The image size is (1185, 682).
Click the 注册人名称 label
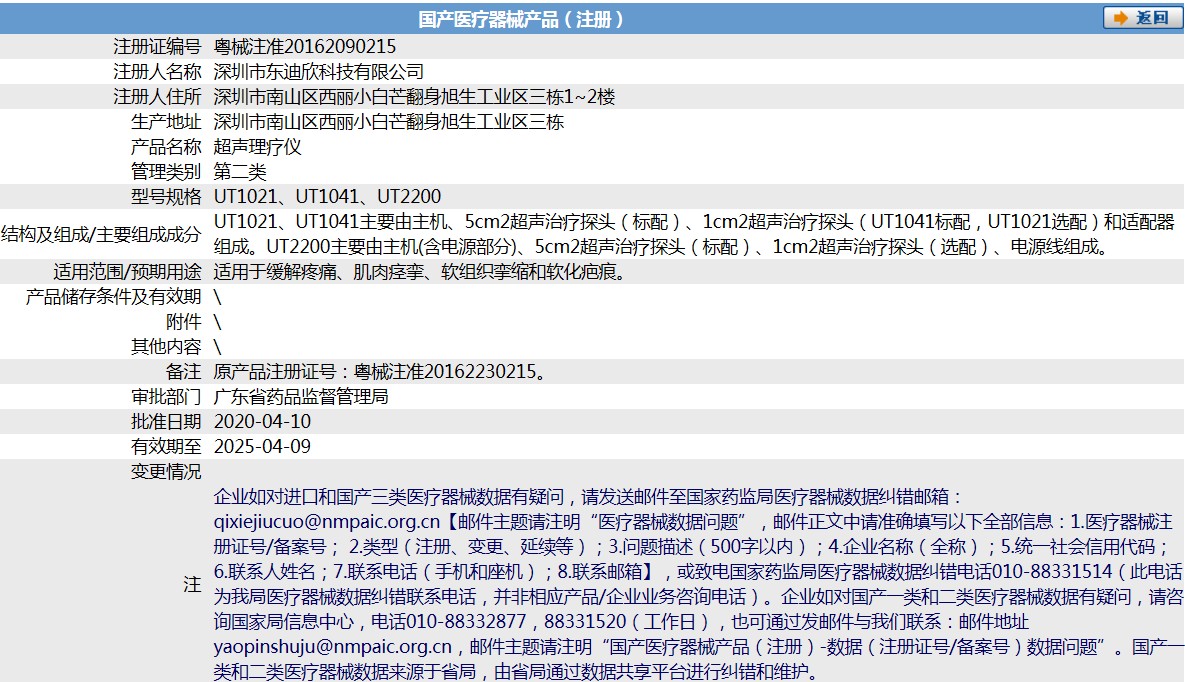[x=157, y=72]
